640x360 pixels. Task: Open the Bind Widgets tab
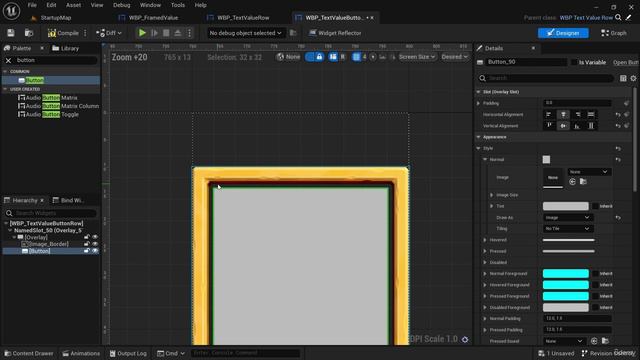click(x=68, y=200)
